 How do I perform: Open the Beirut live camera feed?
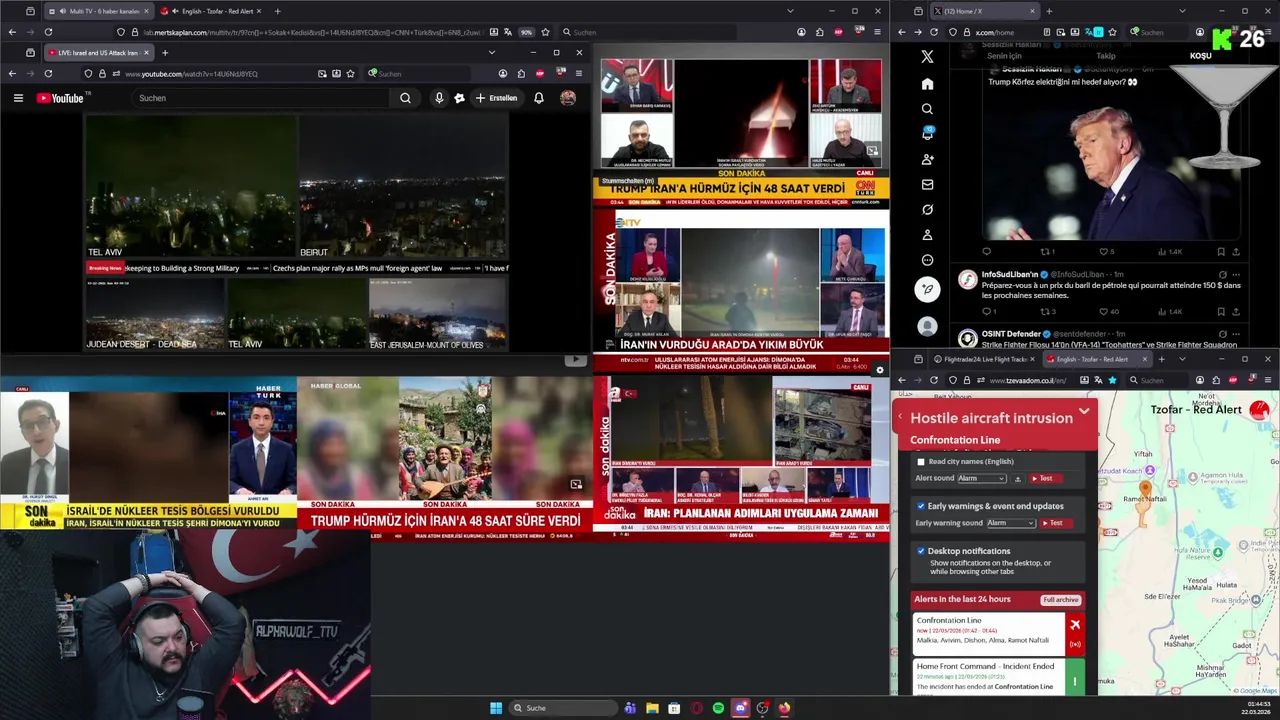[403, 185]
